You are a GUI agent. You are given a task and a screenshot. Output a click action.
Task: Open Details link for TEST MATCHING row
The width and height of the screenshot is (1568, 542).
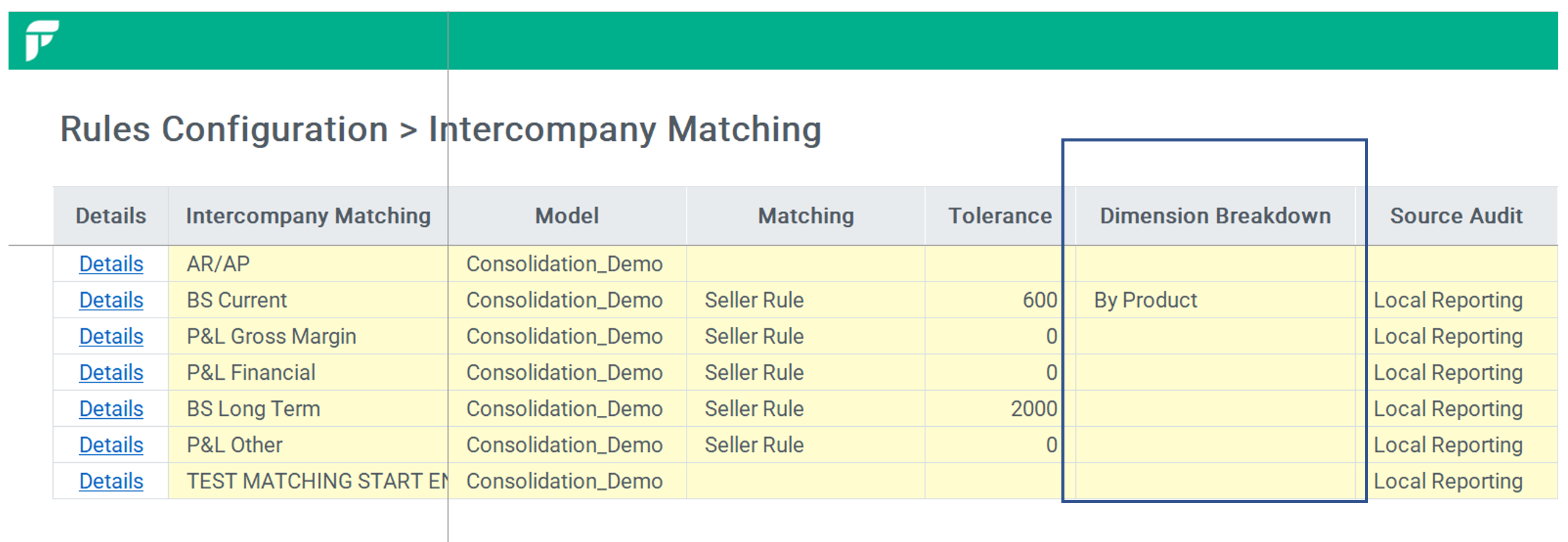111,481
